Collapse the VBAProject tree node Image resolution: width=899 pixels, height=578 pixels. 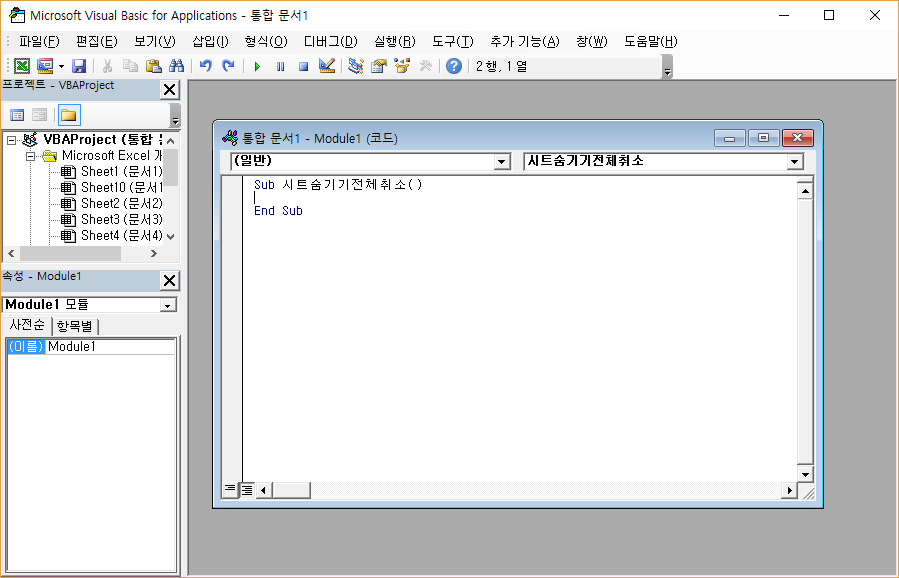pyautogui.click(x=11, y=140)
